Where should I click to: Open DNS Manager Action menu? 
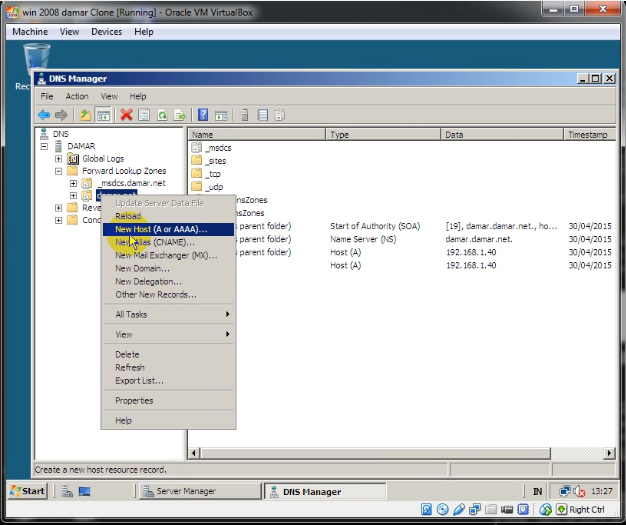pyautogui.click(x=77, y=96)
